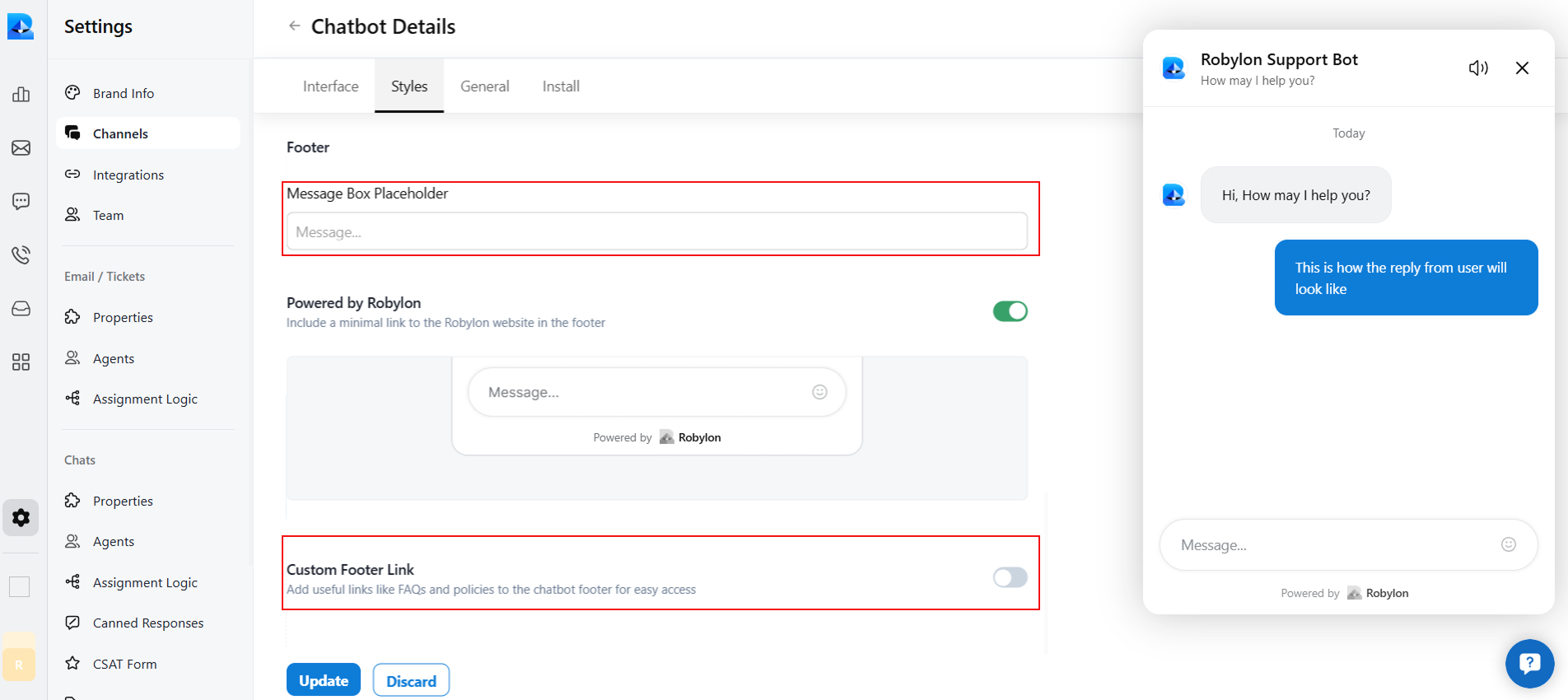Click the empty square sidebar icon

[x=20, y=586]
